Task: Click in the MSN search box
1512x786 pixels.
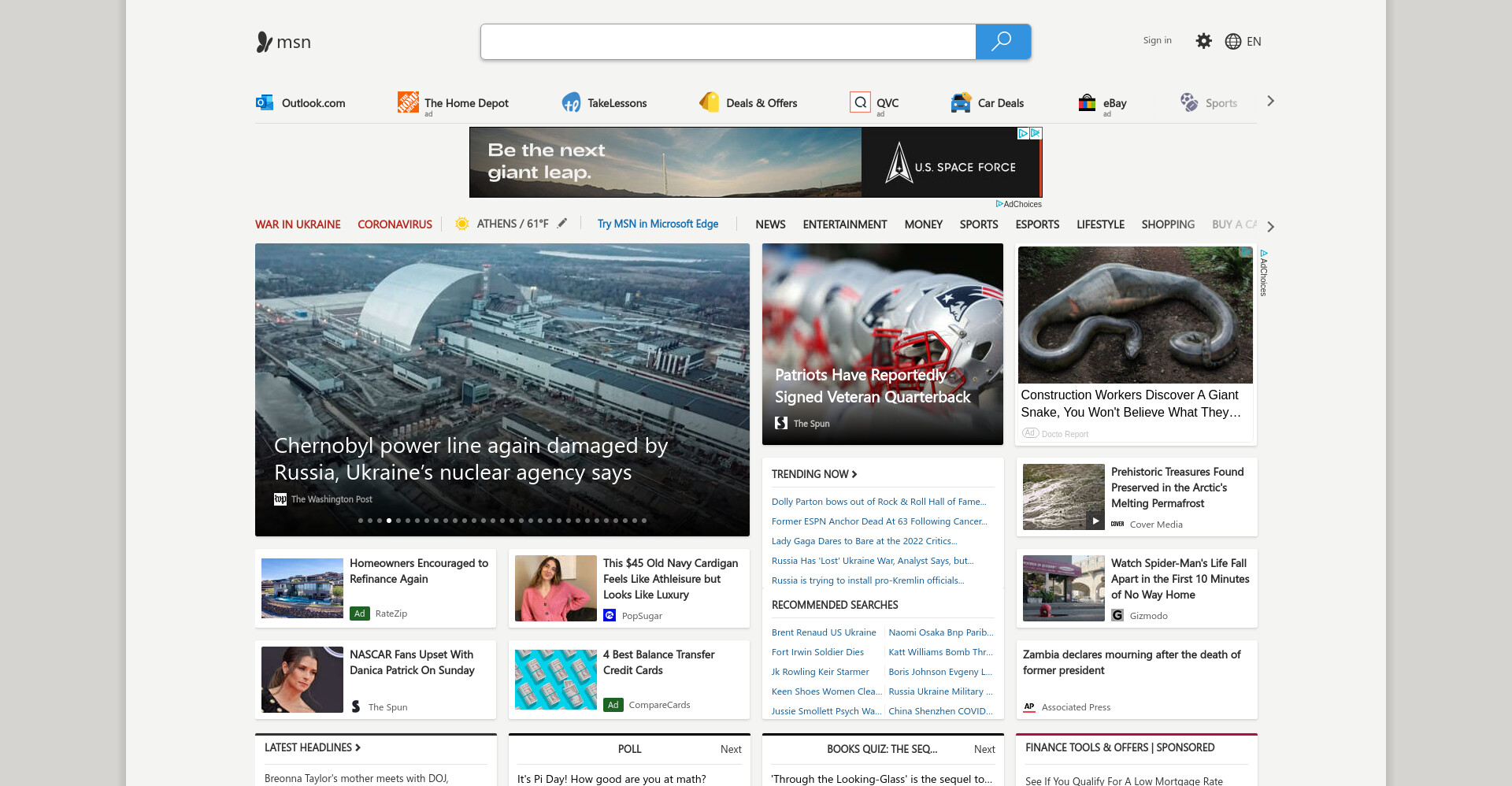Action: coord(728,42)
